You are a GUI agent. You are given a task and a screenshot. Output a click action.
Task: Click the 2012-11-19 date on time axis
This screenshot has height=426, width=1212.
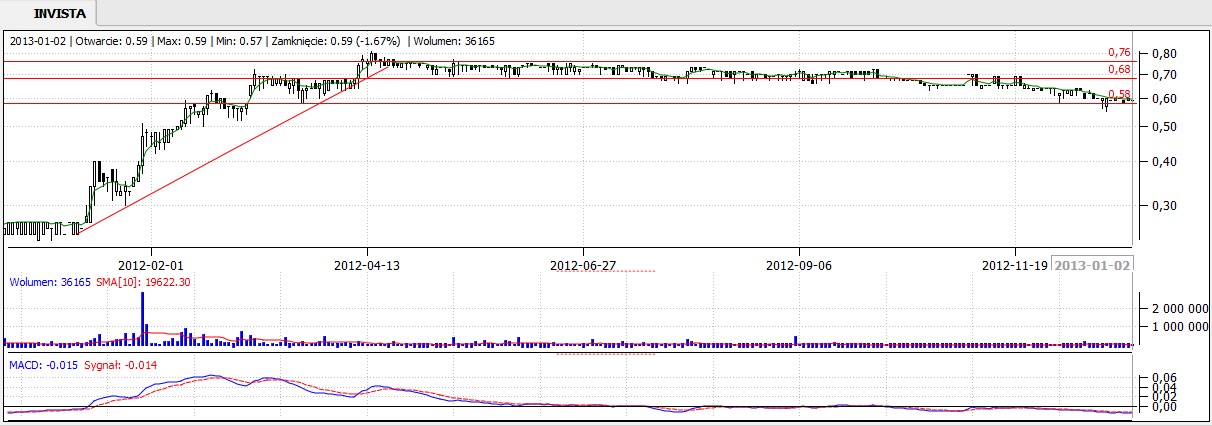point(1015,266)
